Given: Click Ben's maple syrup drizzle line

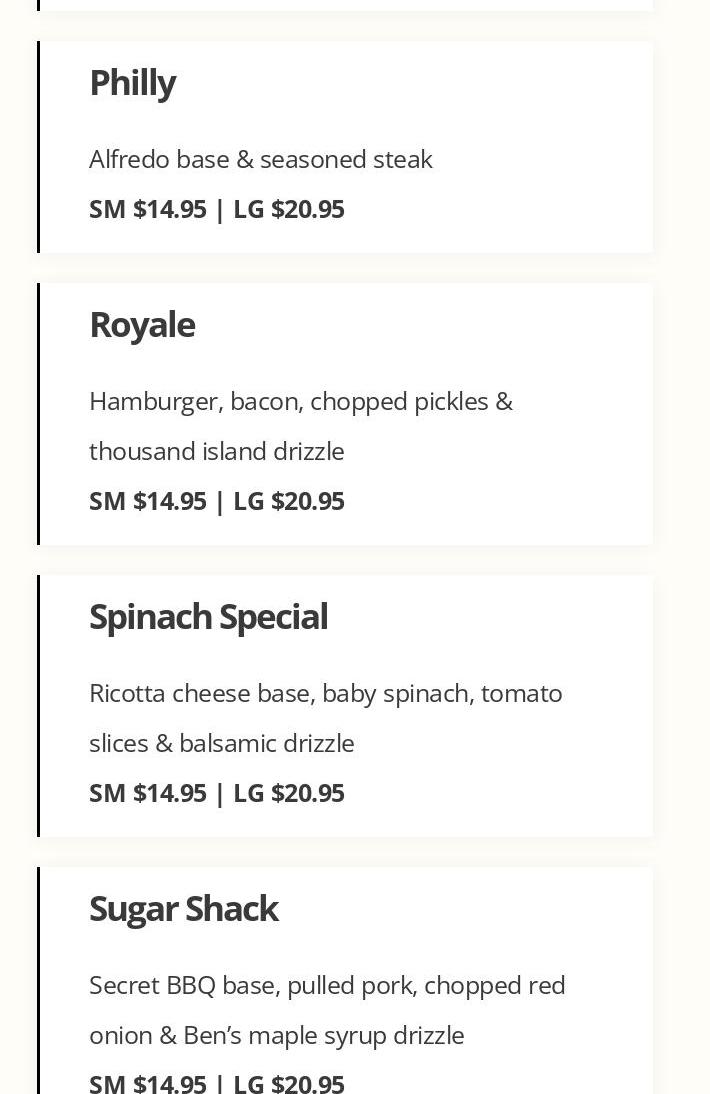Looking at the screenshot, I should pos(276,1035).
